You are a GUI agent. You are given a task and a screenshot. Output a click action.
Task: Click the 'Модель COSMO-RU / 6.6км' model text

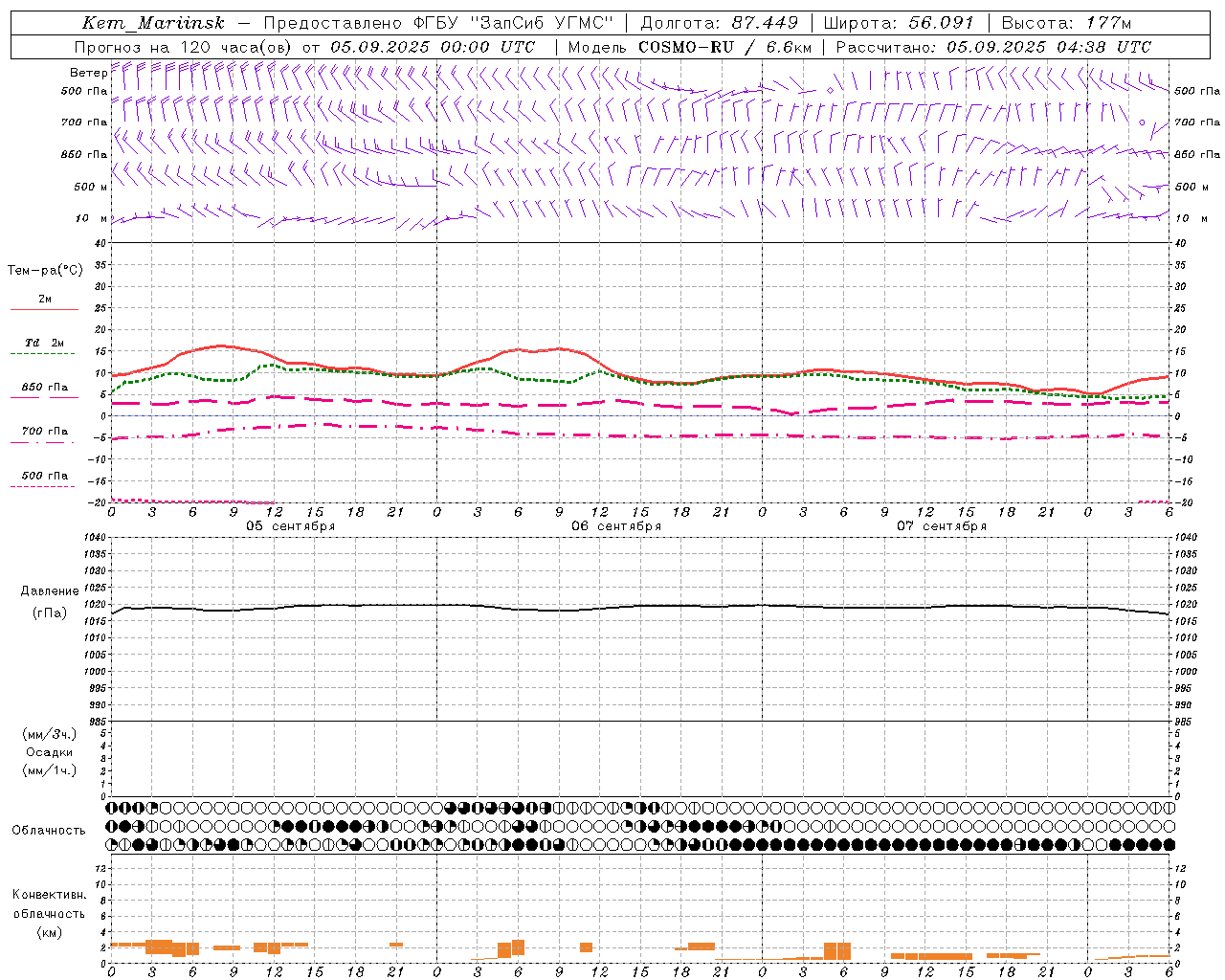click(690, 47)
